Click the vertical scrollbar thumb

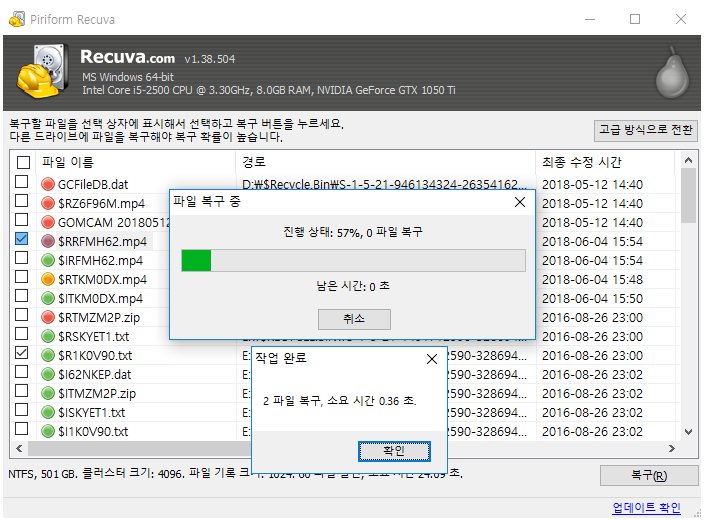[x=688, y=196]
